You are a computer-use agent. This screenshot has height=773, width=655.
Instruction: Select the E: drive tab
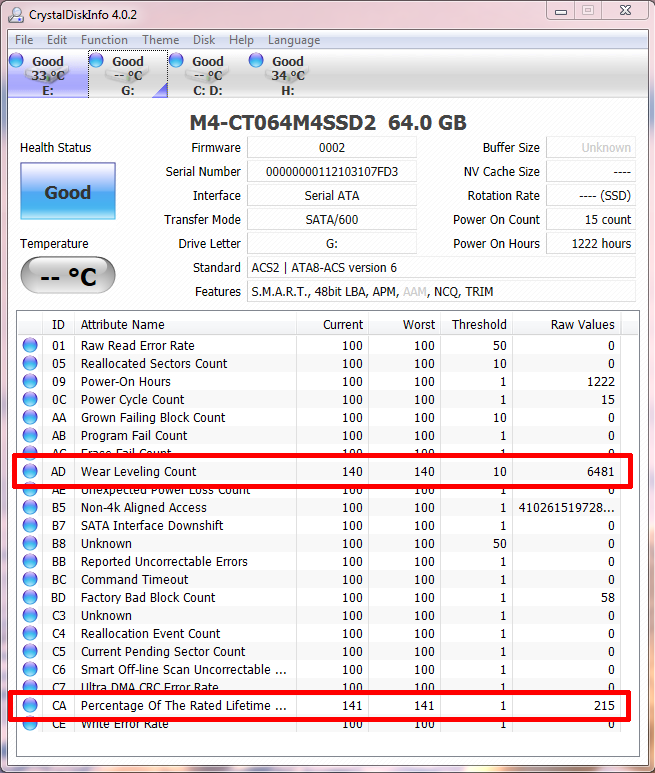(48, 74)
